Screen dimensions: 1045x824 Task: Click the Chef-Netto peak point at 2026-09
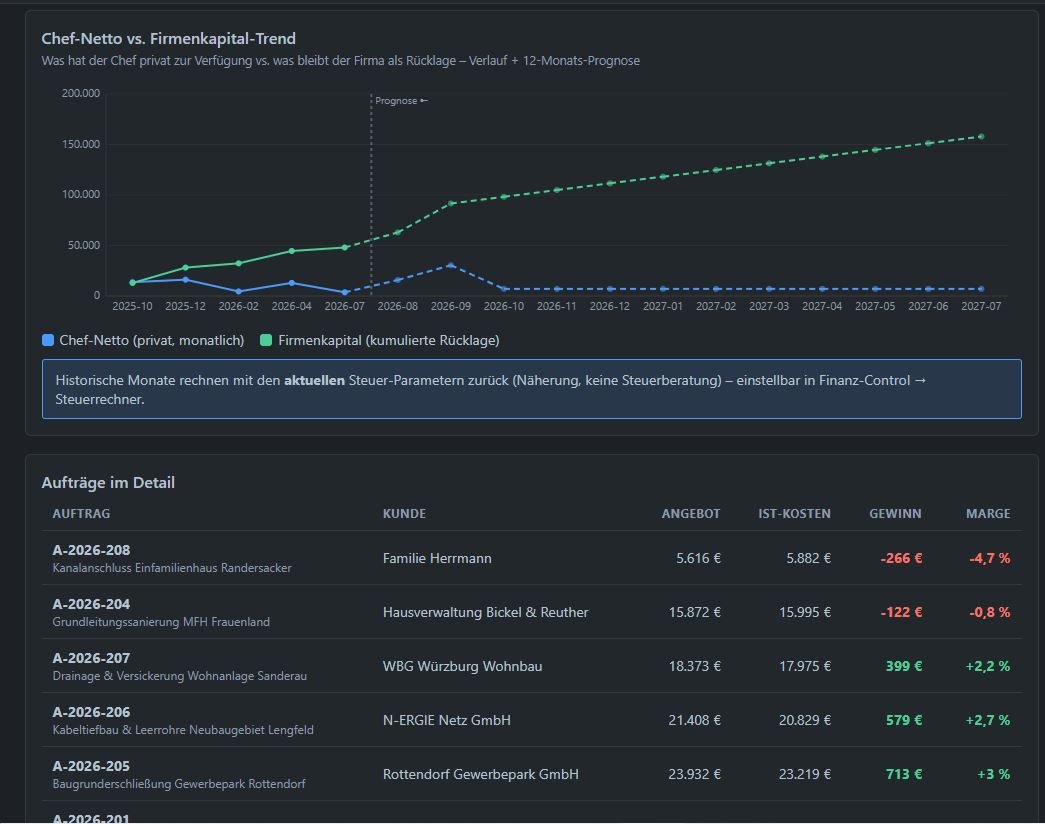click(451, 265)
